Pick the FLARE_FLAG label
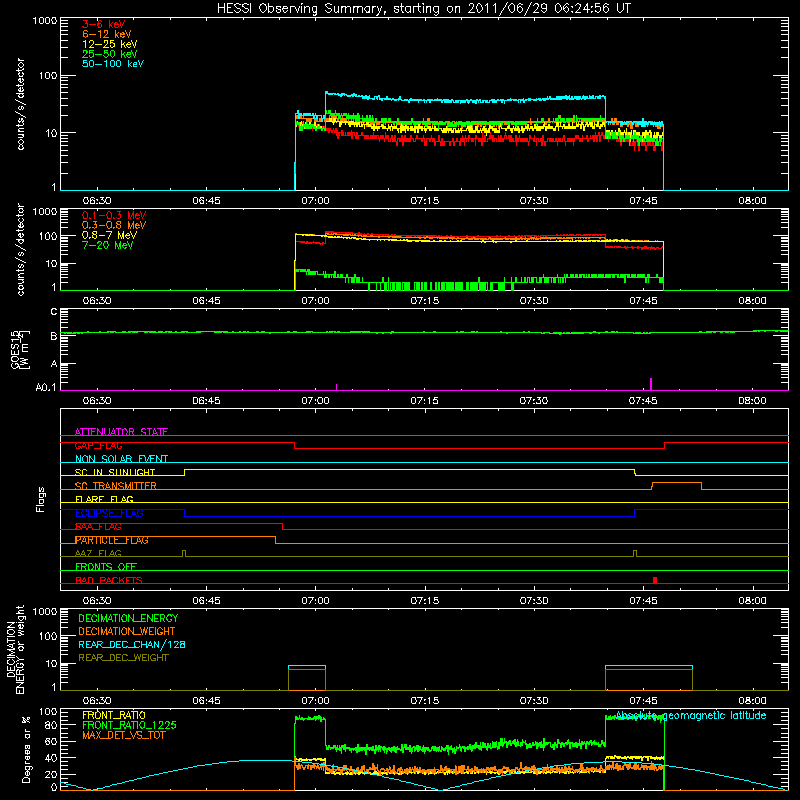The width and height of the screenshot is (800, 800). click(104, 499)
